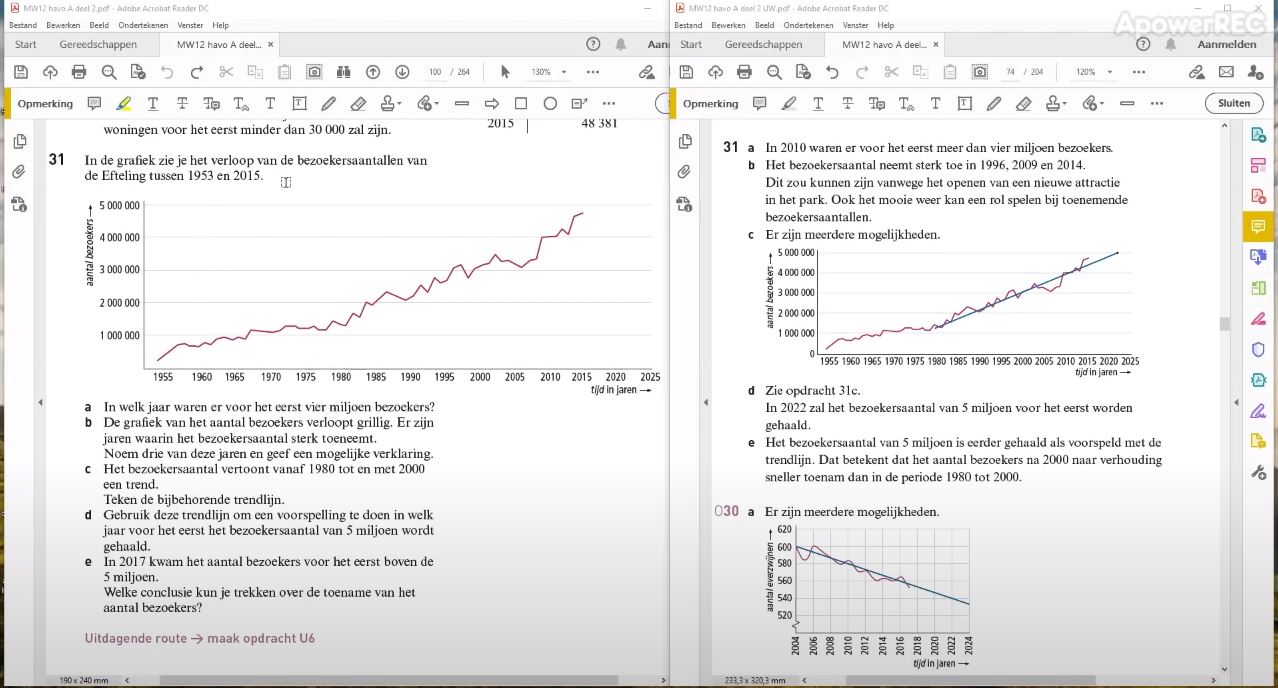Open Beeld menu in right window

(764, 25)
